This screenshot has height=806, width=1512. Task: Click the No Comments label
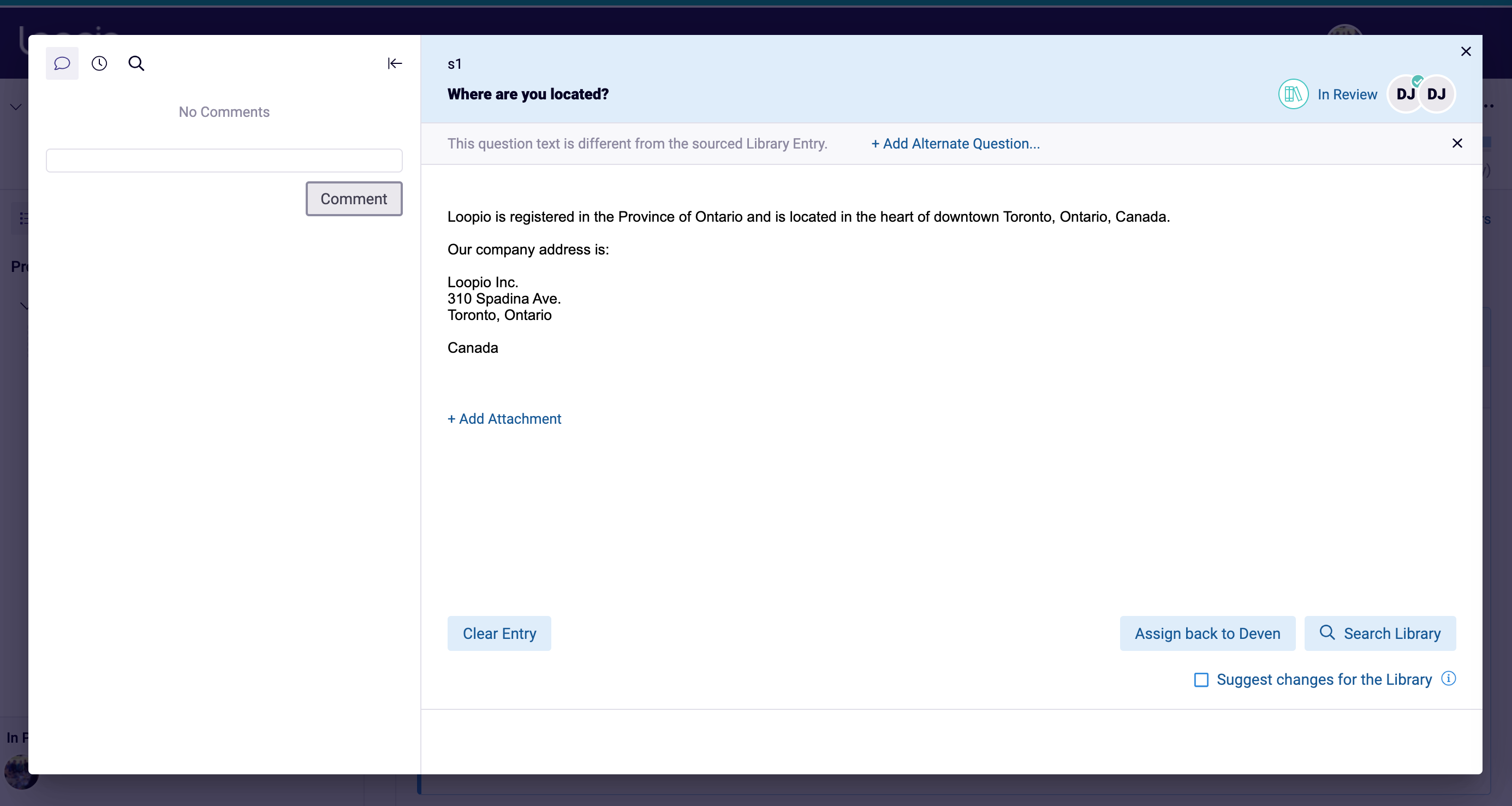[224, 111]
